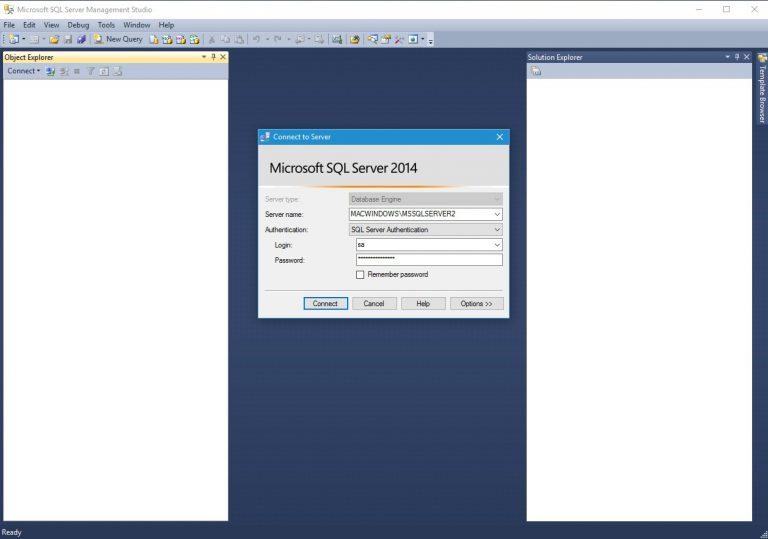The width and height of the screenshot is (768, 539).
Task: Click the Database Engine Query icon
Action: click(154, 39)
